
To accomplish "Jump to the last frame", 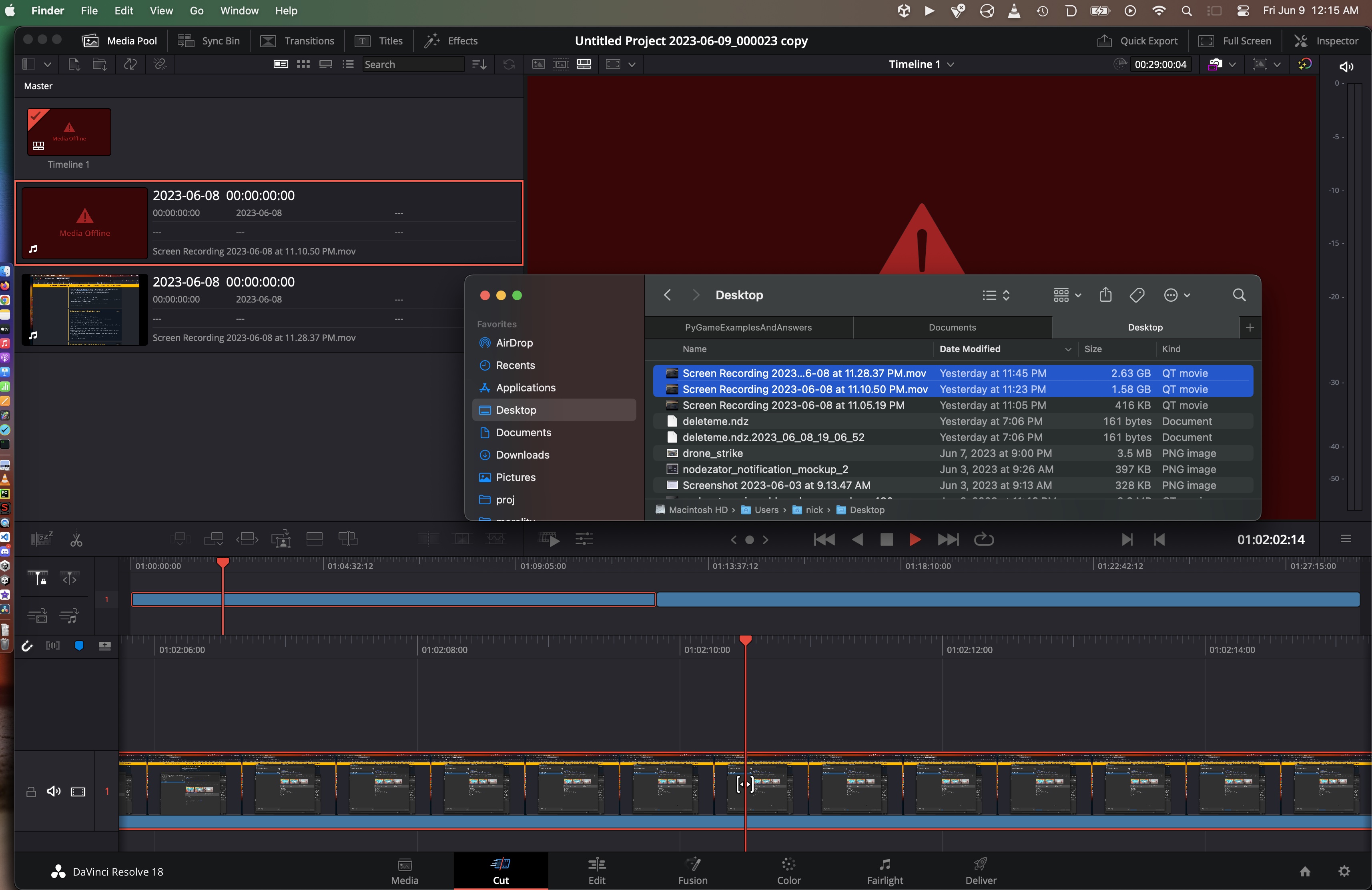I will [x=948, y=539].
